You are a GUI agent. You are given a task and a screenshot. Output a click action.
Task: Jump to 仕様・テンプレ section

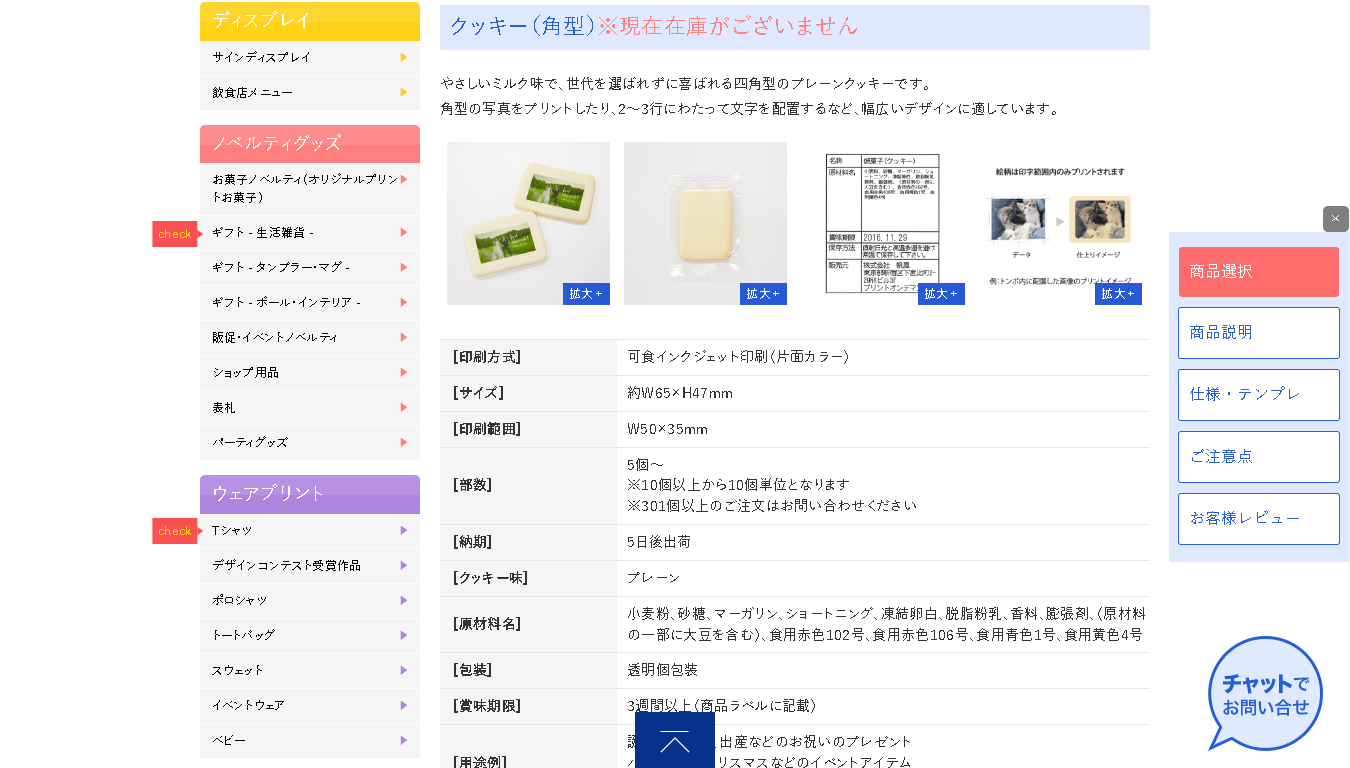[x=1259, y=395]
